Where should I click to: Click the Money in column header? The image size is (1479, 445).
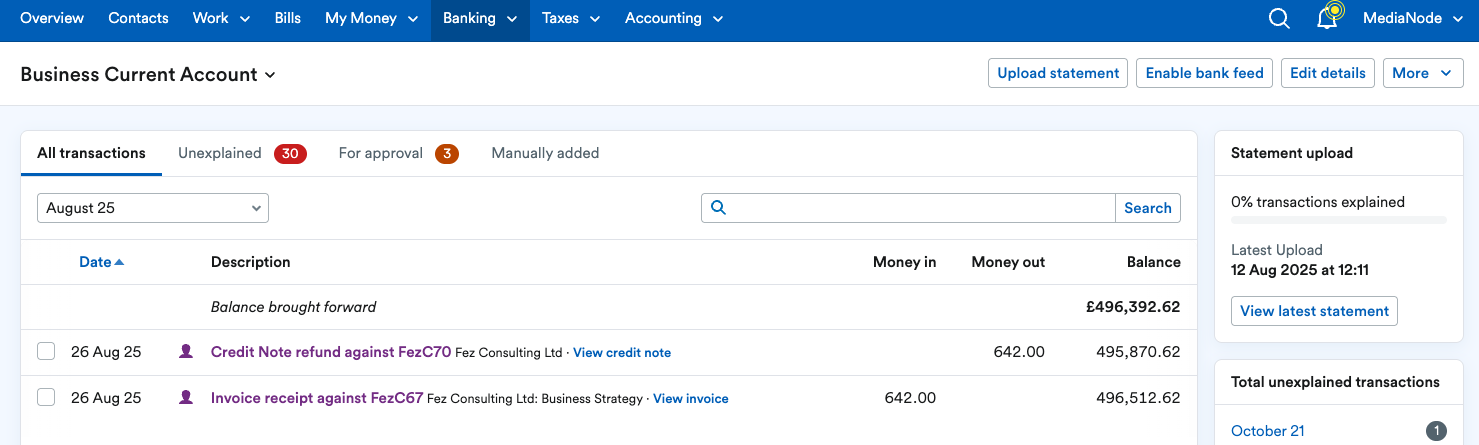click(x=904, y=262)
